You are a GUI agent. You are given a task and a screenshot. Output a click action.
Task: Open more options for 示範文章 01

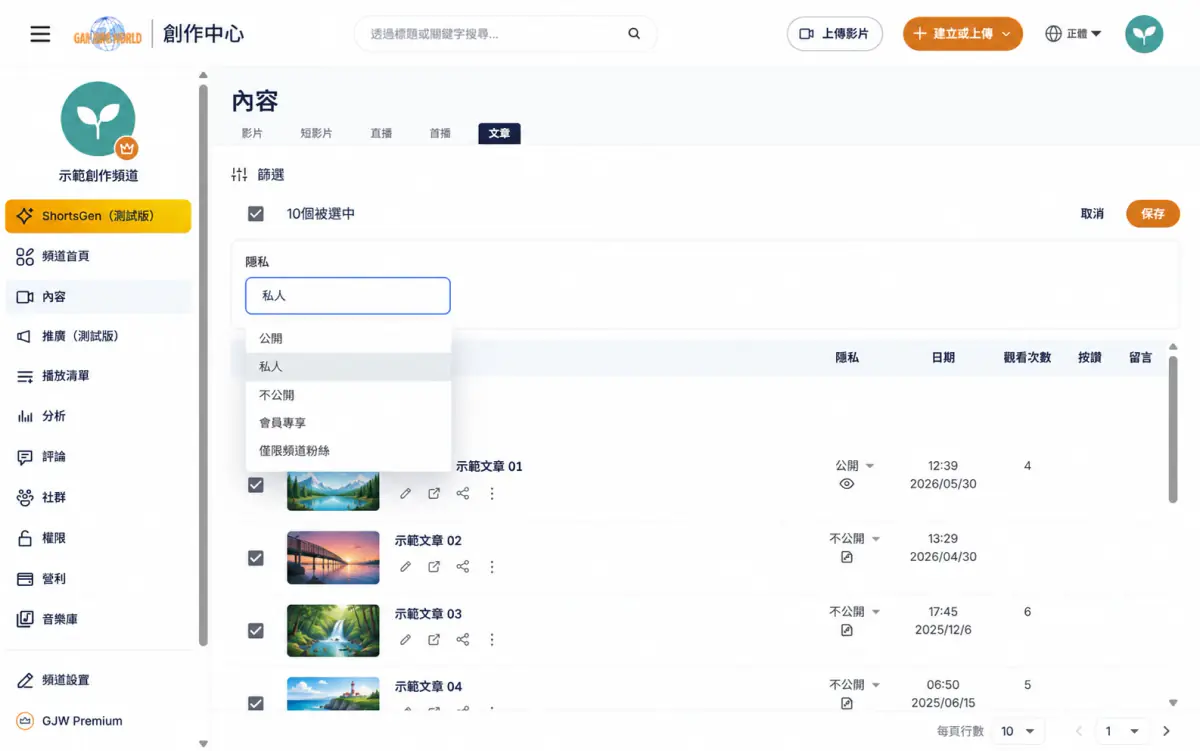click(x=492, y=494)
